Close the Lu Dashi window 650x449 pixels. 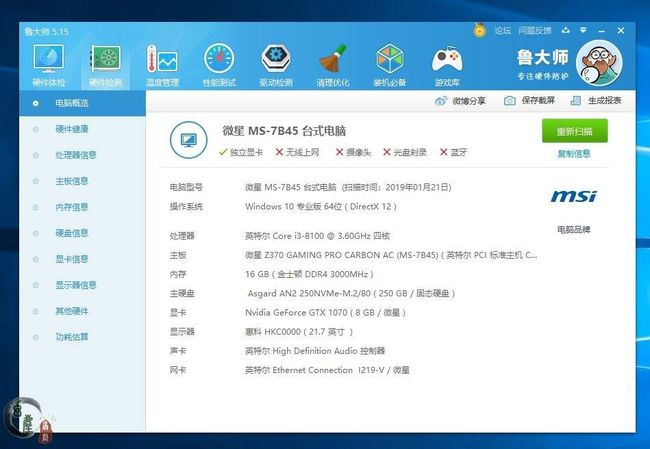(621, 30)
